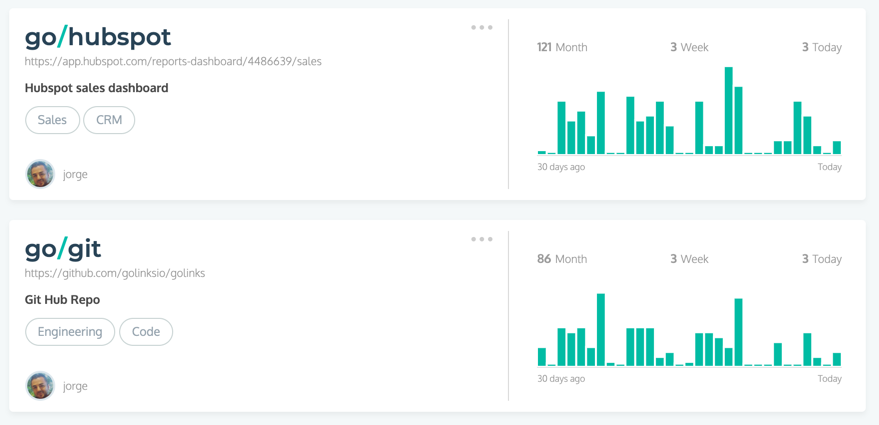Open the go/git golink title
This screenshot has width=879, height=425.
(x=63, y=250)
